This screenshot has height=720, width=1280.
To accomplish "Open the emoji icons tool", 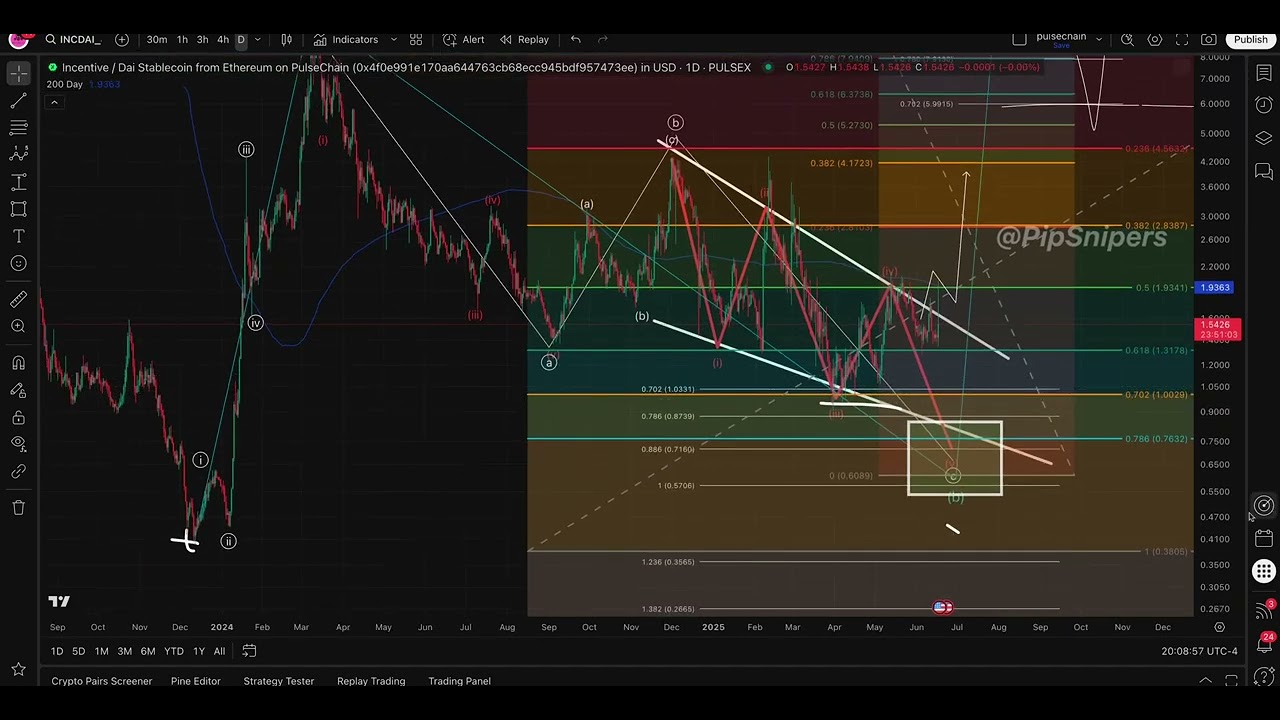I will 19,263.
